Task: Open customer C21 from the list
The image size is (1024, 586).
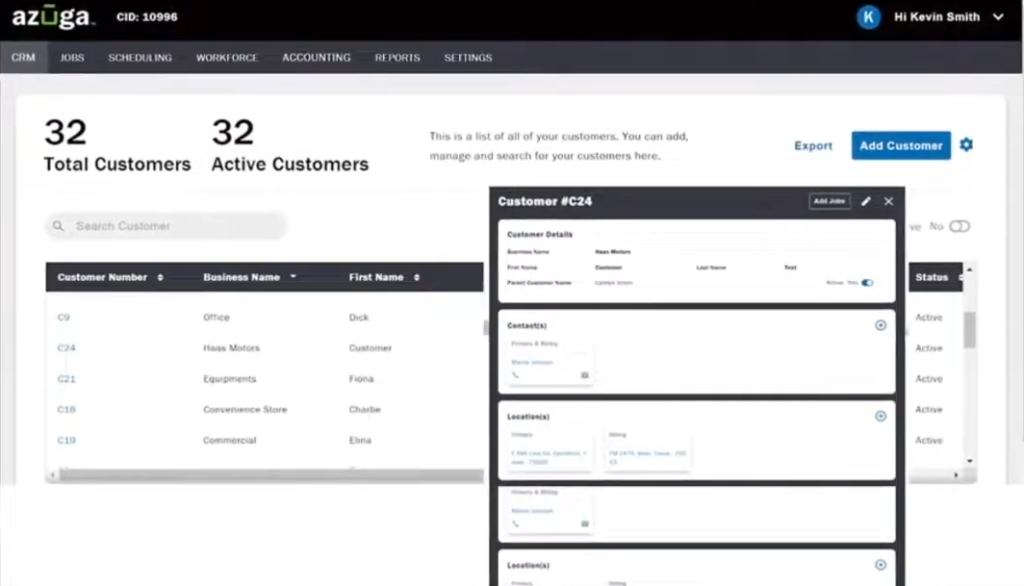Action: 66,379
